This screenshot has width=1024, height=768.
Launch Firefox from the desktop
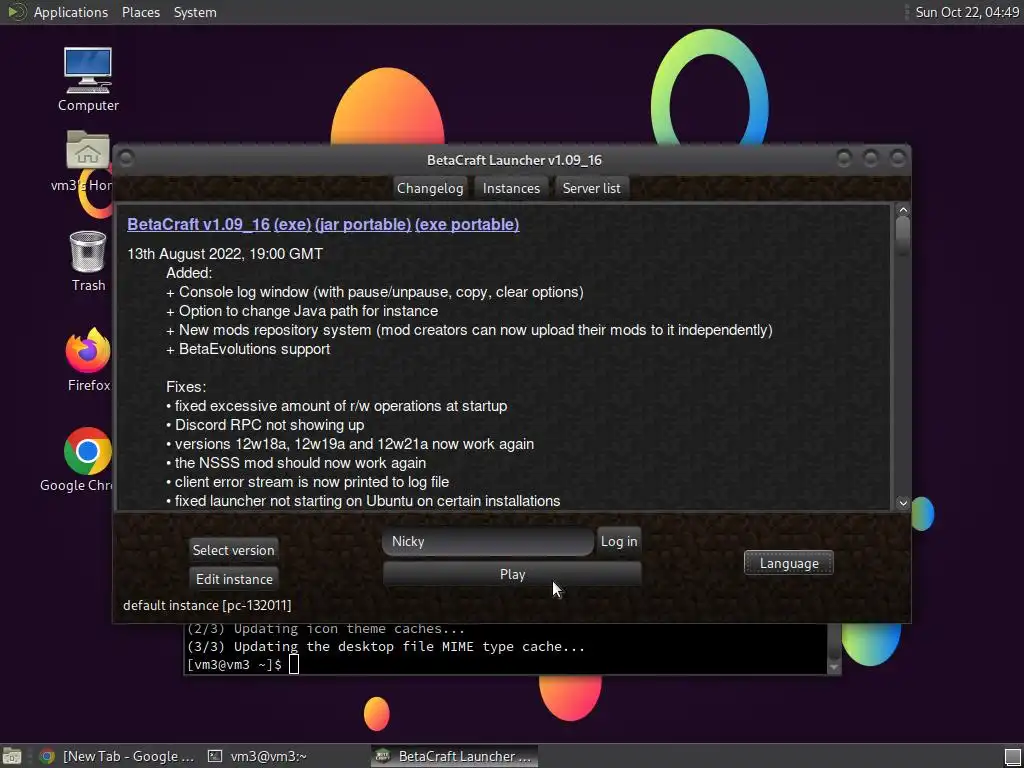pyautogui.click(x=88, y=350)
